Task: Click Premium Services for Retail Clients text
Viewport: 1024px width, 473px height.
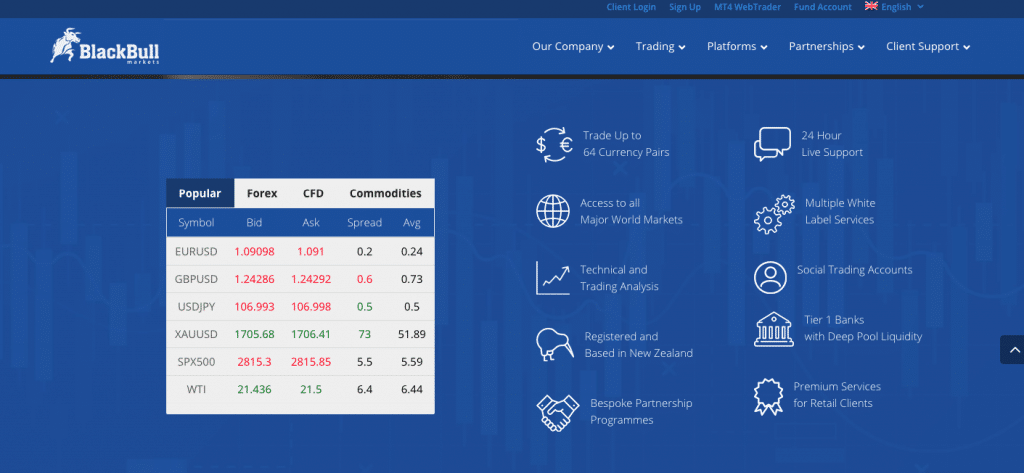Action: click(837, 395)
